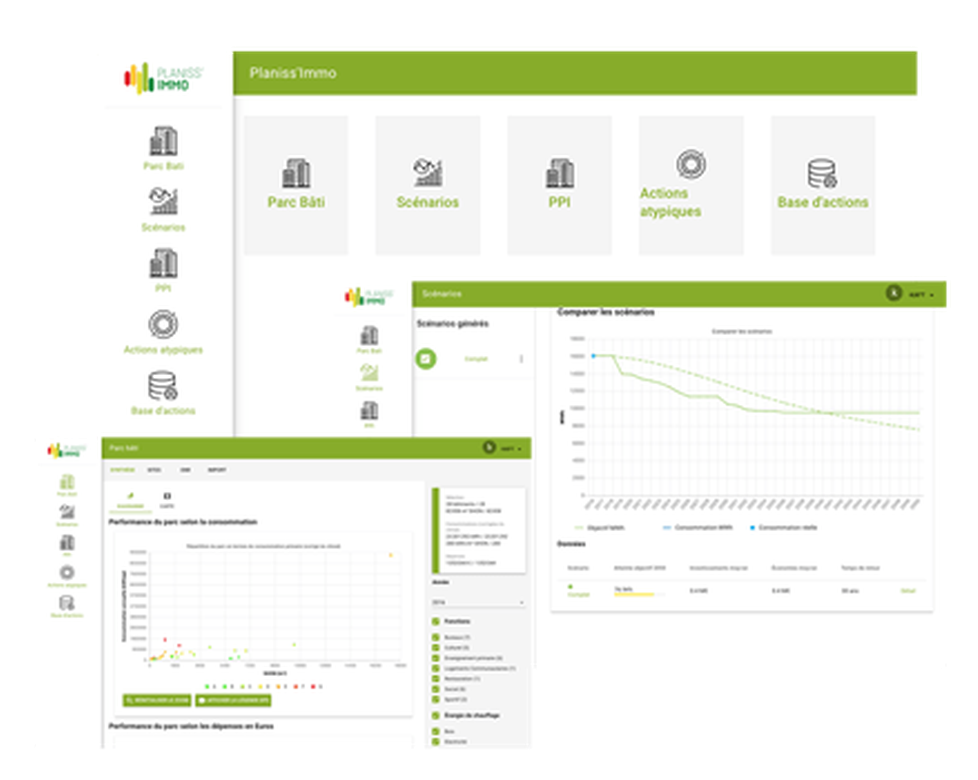Open user menu arrow in Parc bâti window header
978x780 pixels.
click(520, 449)
